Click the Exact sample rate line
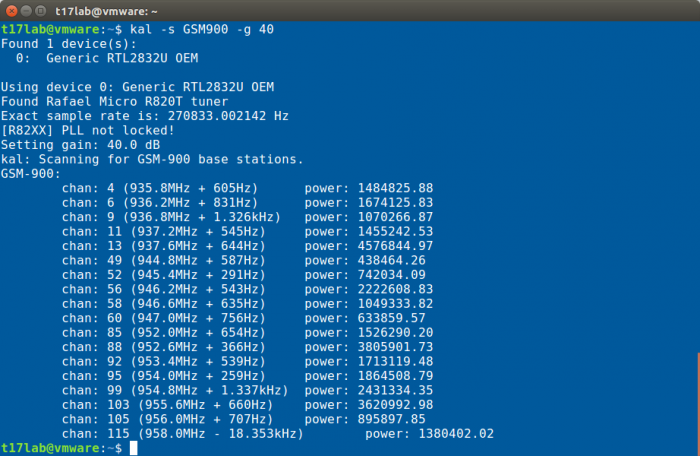This screenshot has height=456, width=700. 145,116
